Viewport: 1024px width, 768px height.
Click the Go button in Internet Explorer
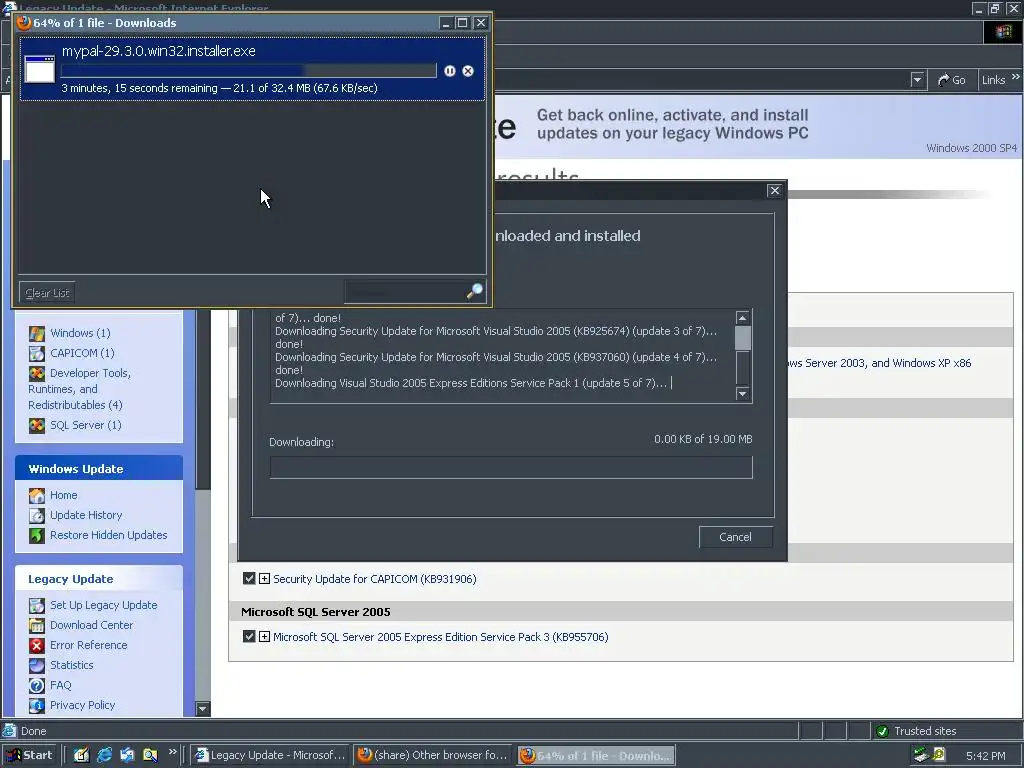(952, 80)
